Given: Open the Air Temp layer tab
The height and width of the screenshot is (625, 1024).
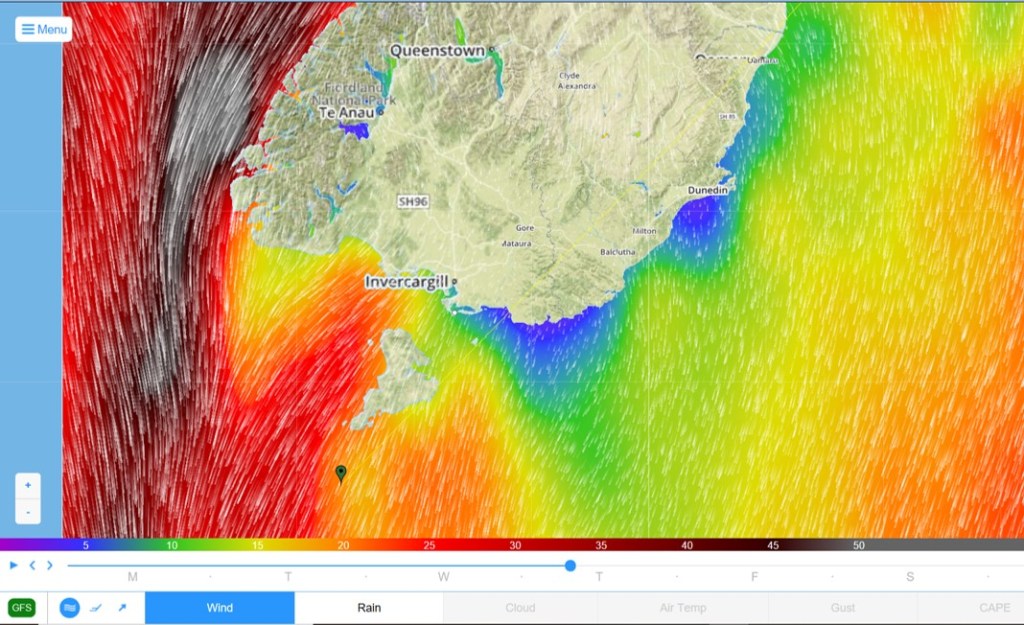Looking at the screenshot, I should click(x=683, y=608).
